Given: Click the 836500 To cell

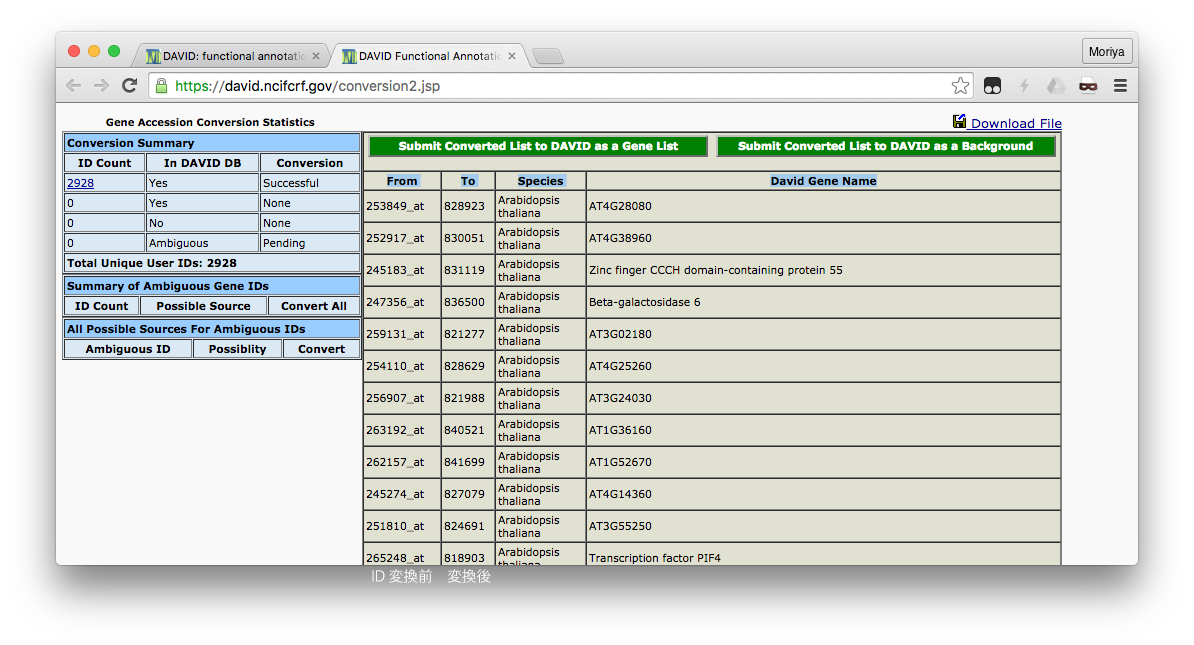Looking at the screenshot, I should [x=468, y=302].
